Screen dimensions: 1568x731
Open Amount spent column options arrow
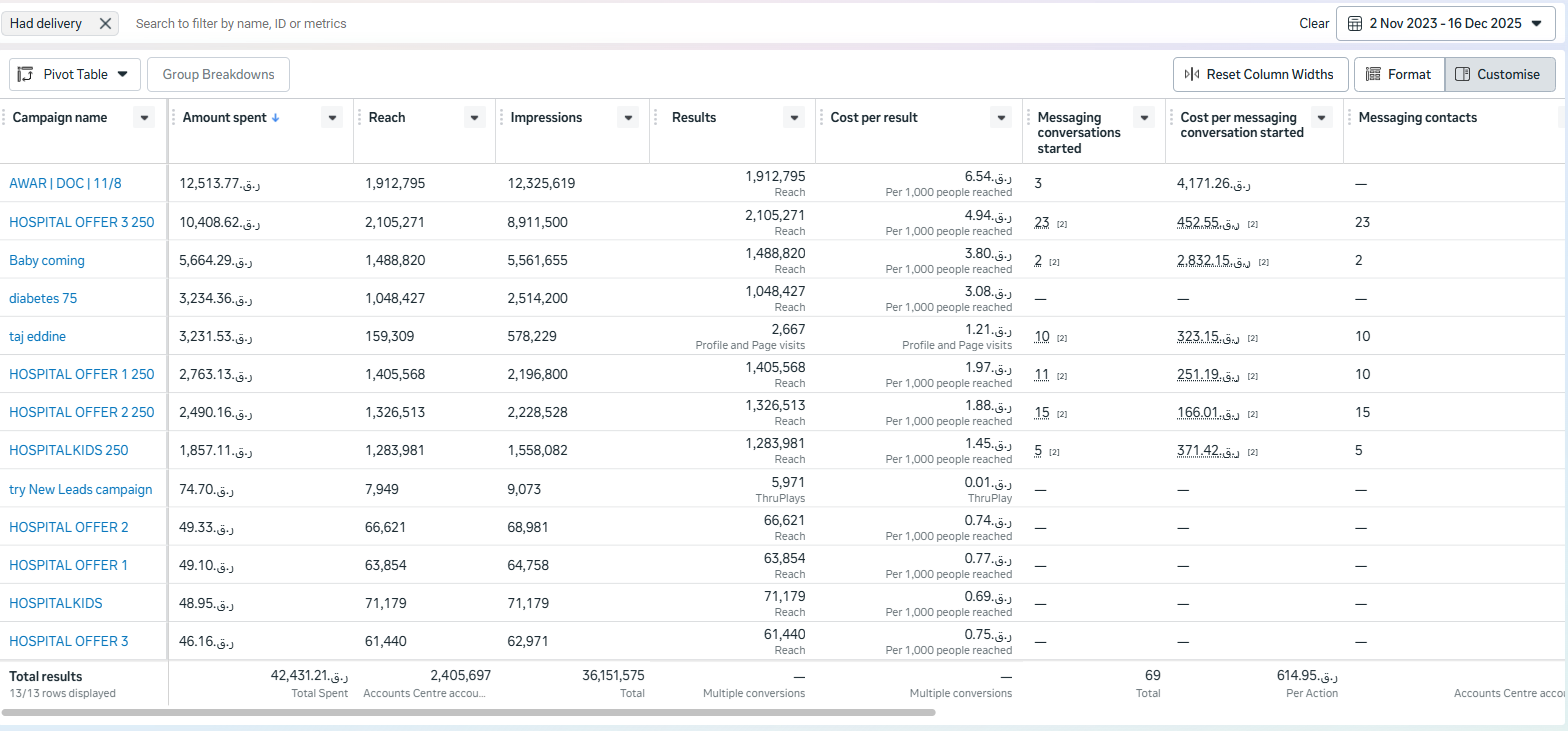(332, 118)
